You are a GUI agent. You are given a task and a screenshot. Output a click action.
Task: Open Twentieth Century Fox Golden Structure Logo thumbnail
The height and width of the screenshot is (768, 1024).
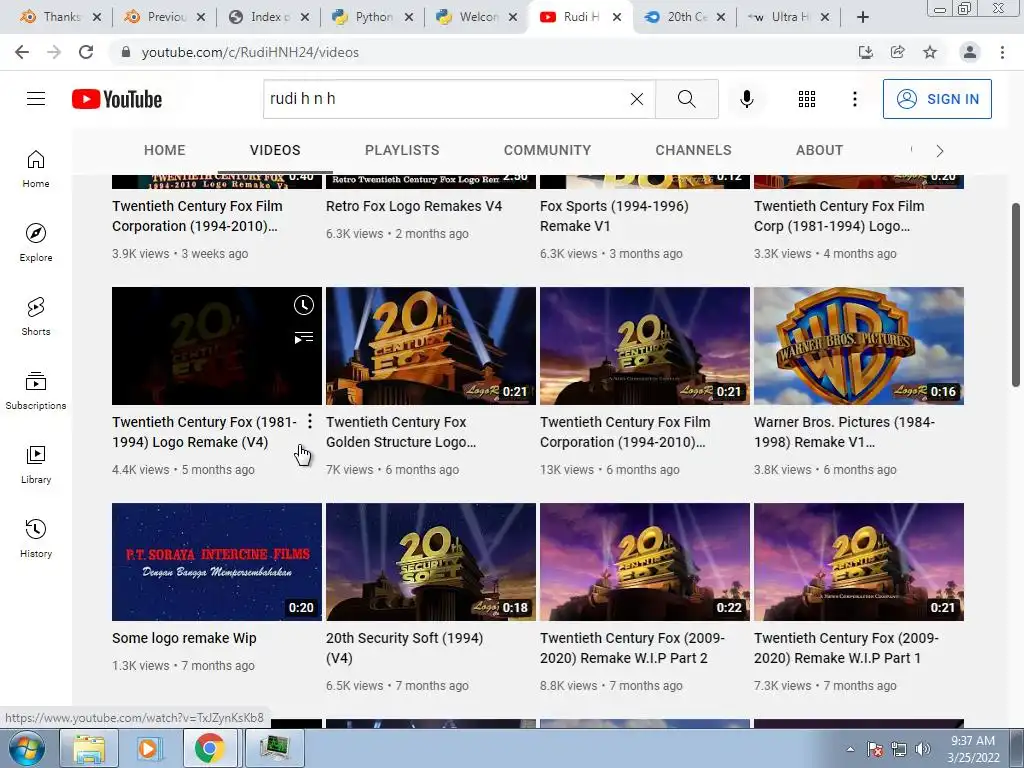(430, 345)
